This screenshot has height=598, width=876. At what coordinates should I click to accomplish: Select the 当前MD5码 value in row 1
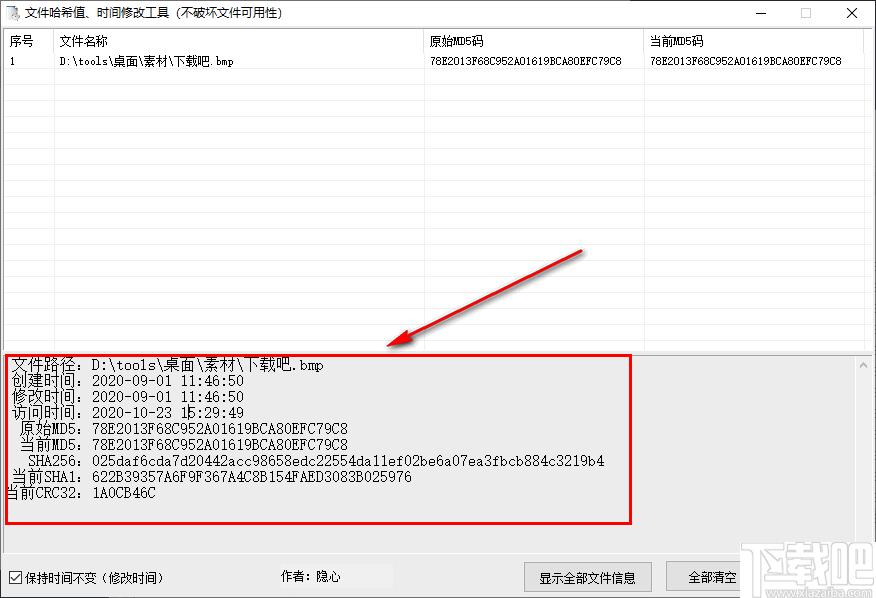coord(745,61)
